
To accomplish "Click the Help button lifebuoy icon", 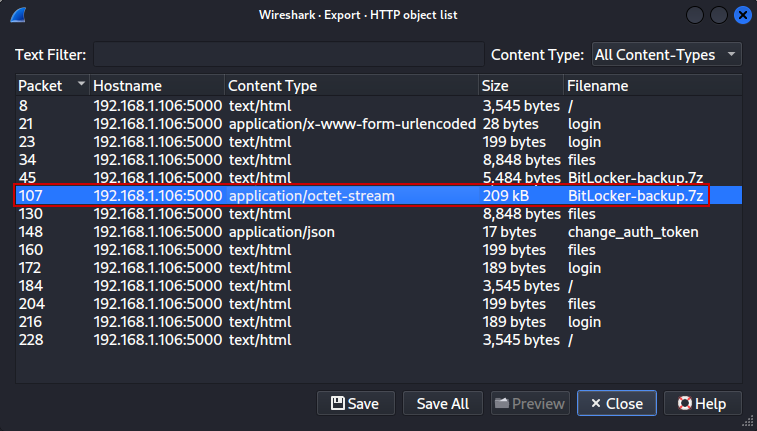I will point(685,403).
